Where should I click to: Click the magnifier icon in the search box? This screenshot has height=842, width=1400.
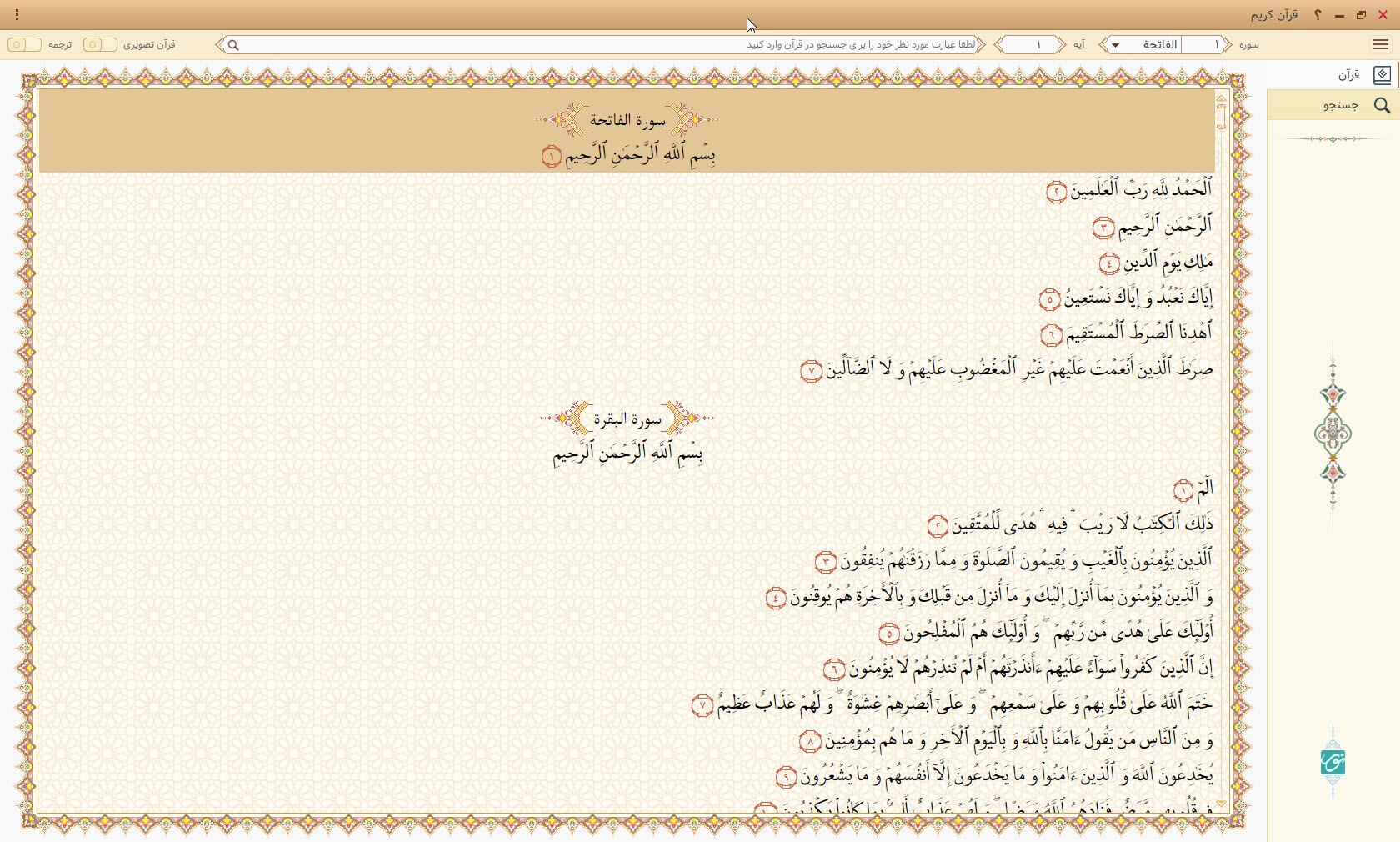pyautogui.click(x=234, y=45)
